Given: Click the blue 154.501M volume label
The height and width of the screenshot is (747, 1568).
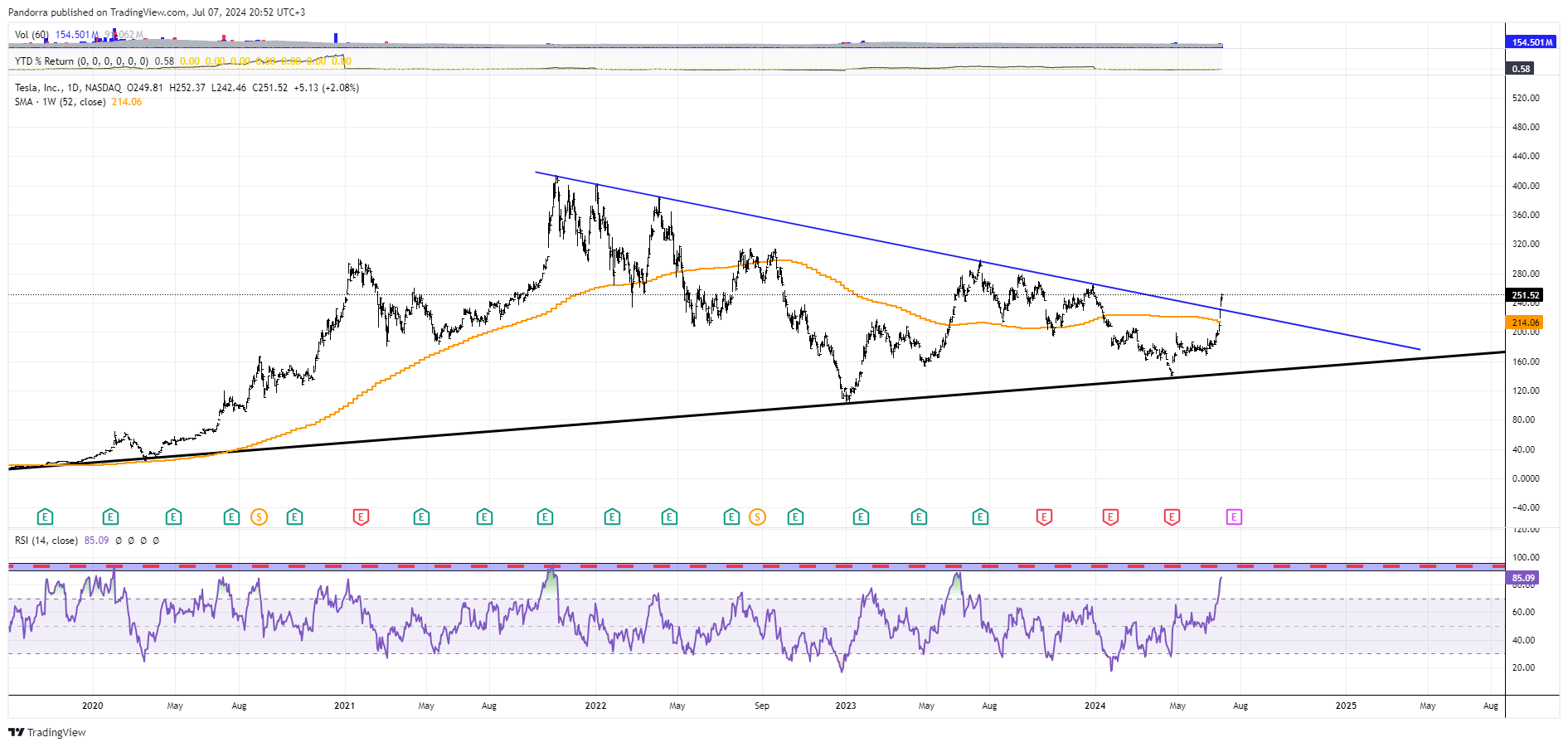Looking at the screenshot, I should [x=1532, y=42].
